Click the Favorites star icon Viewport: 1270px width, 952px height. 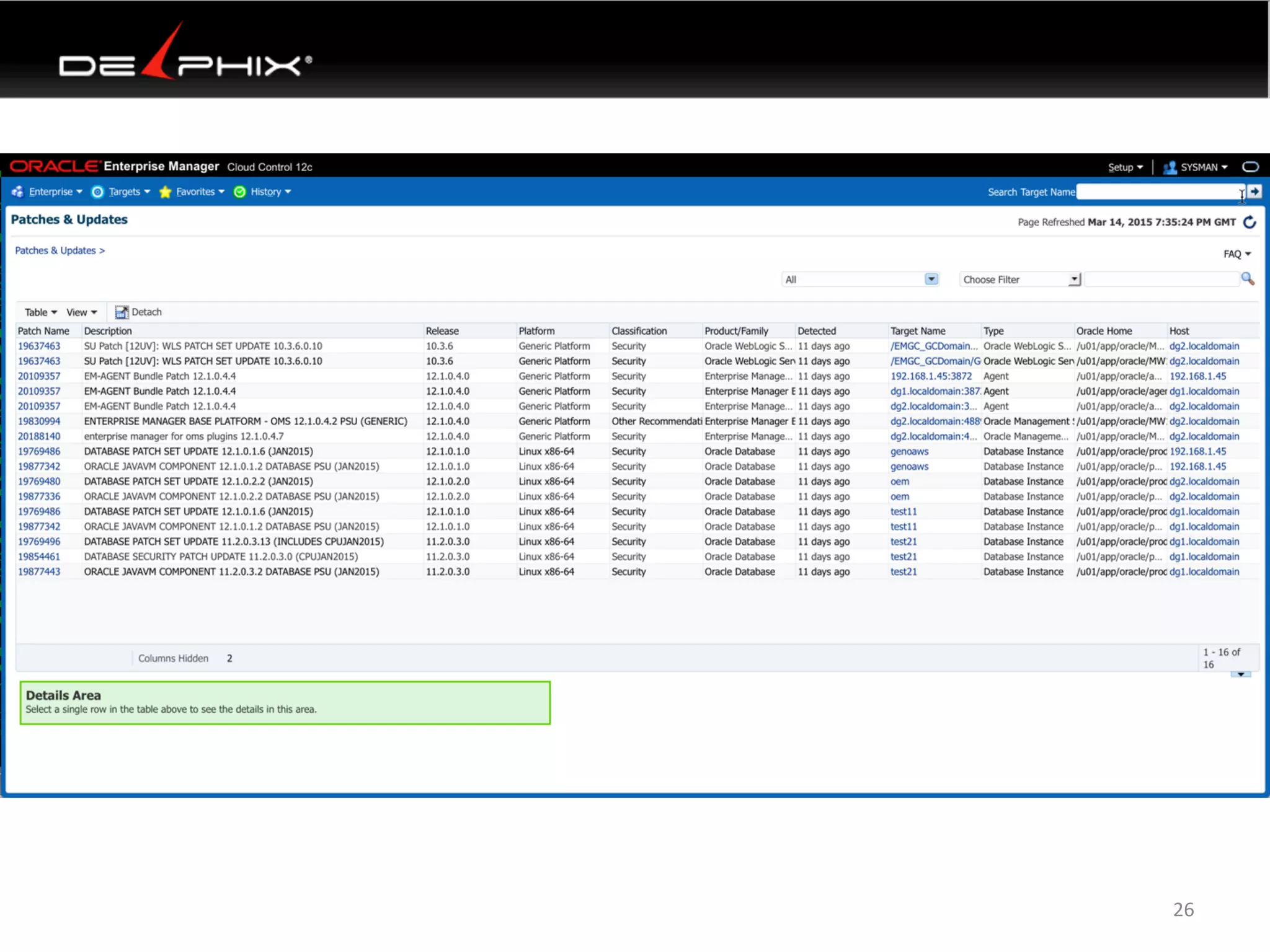point(165,192)
